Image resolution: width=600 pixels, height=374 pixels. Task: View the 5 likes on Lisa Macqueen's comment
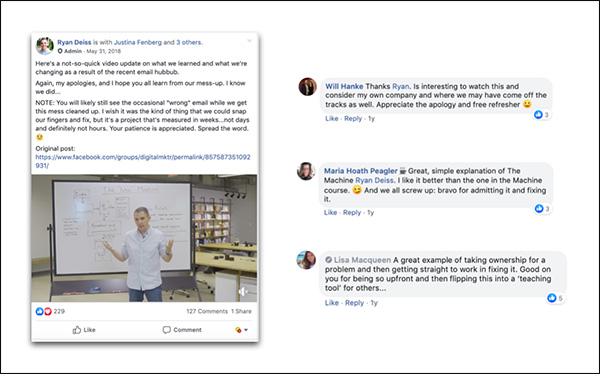(555, 298)
